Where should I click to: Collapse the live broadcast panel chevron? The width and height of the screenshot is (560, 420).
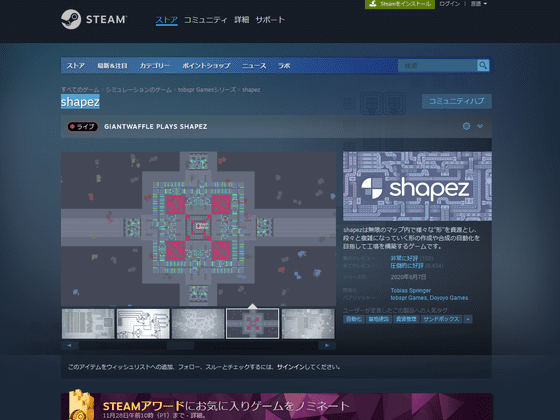[480, 126]
